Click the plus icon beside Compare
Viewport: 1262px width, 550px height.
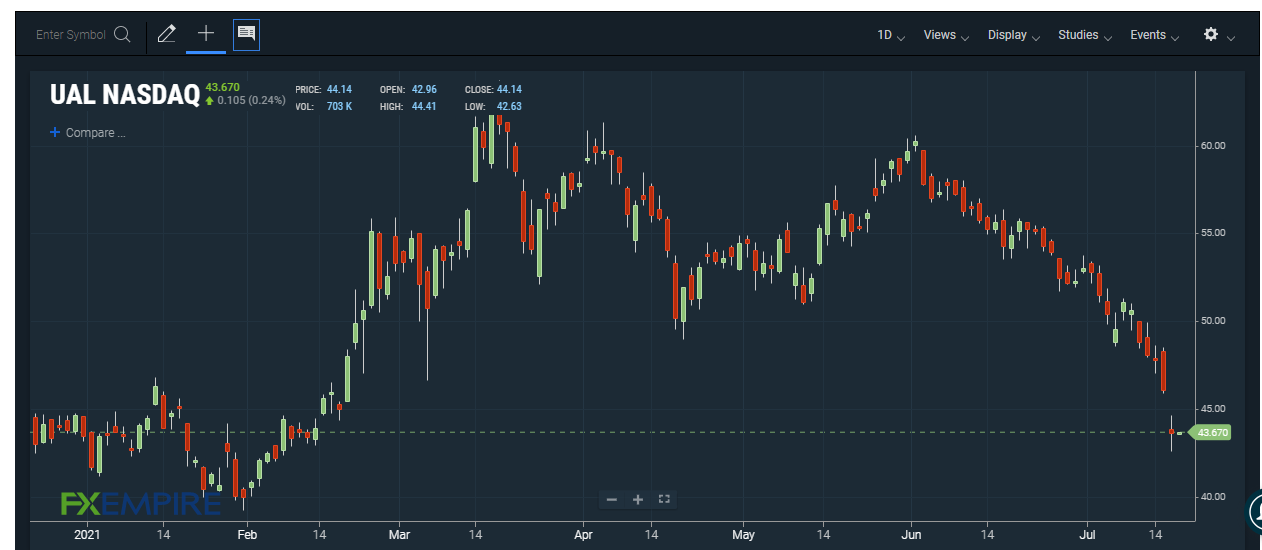pyautogui.click(x=55, y=132)
